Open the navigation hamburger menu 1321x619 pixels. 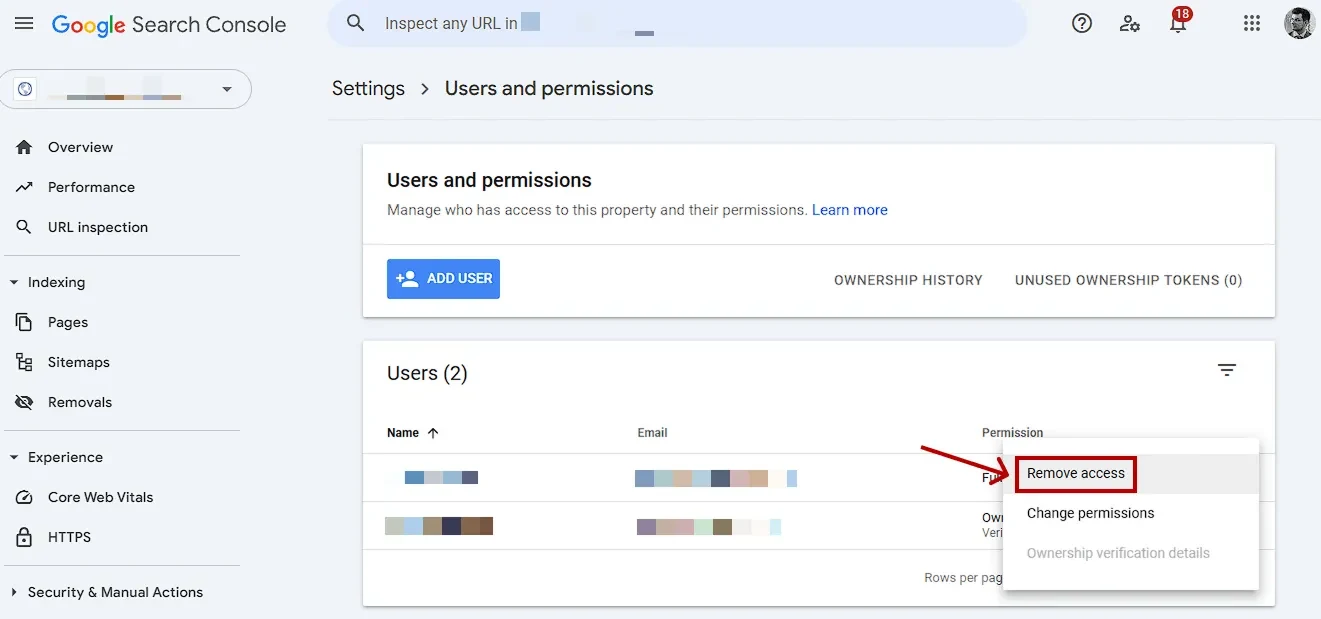[x=24, y=24]
